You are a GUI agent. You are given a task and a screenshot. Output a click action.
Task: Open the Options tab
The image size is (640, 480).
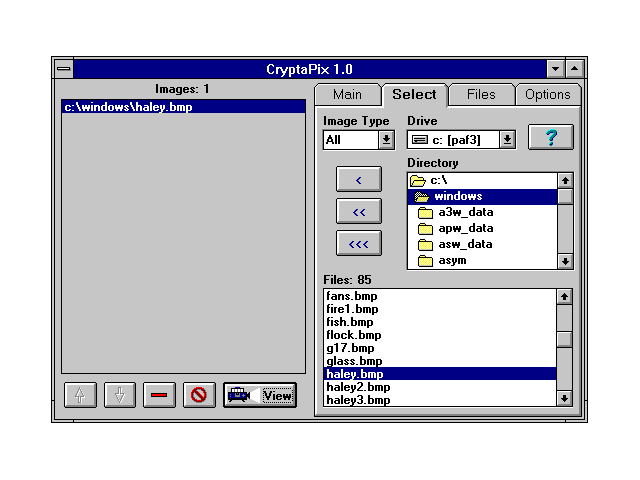coord(547,95)
